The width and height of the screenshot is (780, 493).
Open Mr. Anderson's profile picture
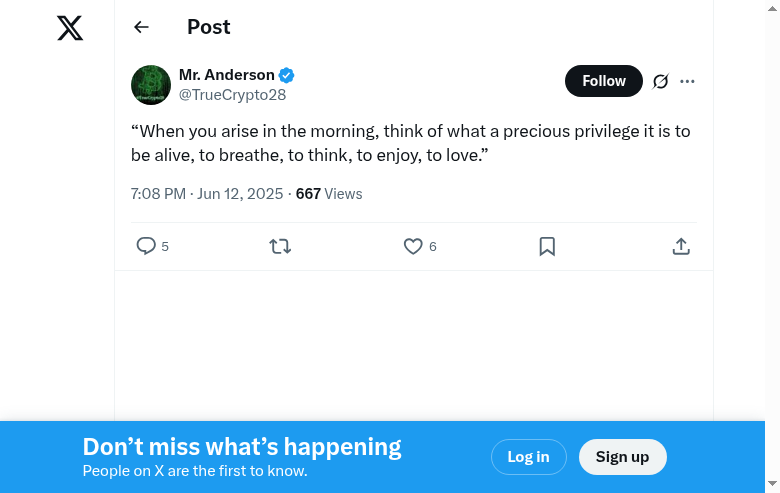click(151, 85)
